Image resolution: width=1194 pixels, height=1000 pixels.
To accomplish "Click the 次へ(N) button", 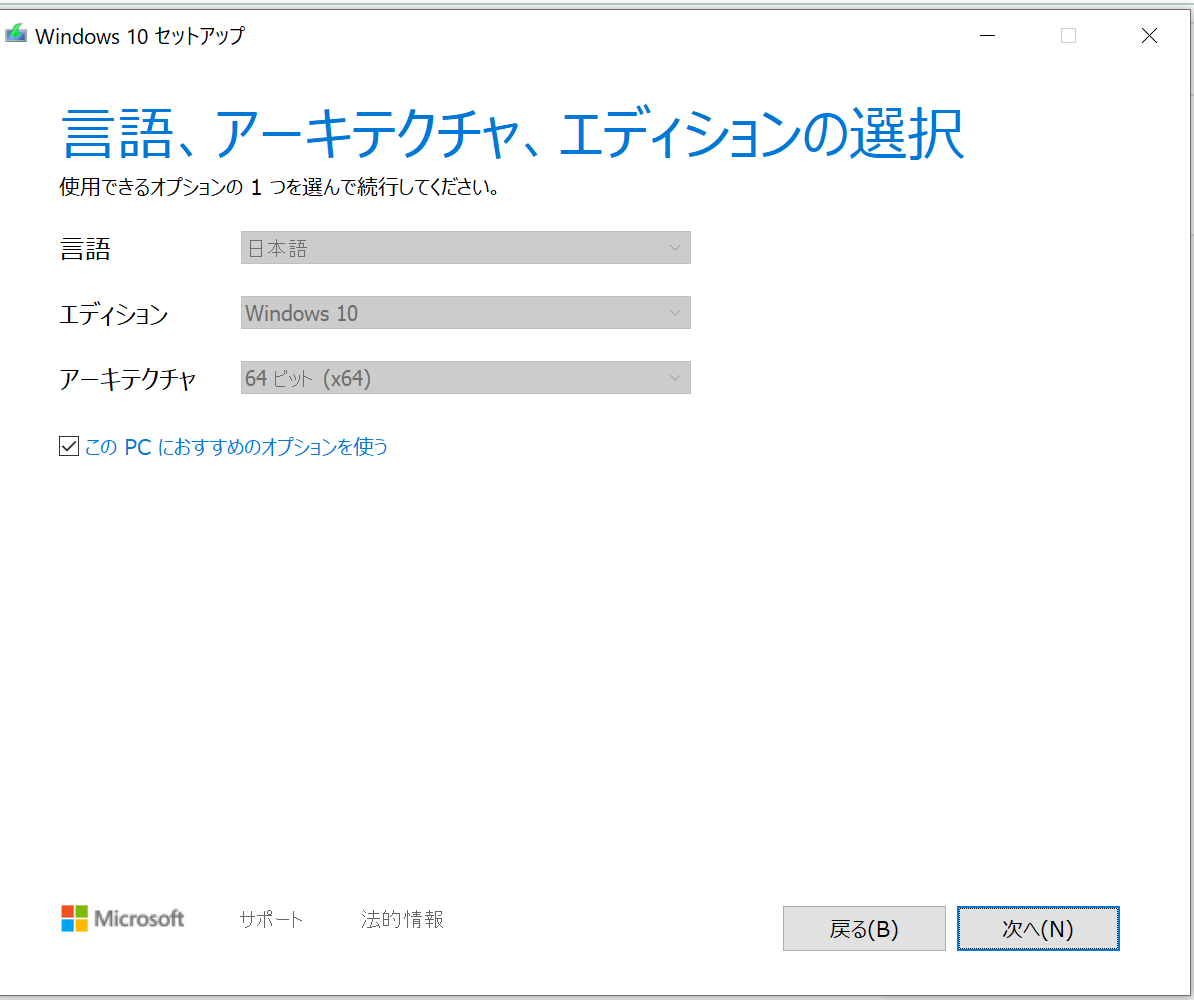I will pos(1037,928).
